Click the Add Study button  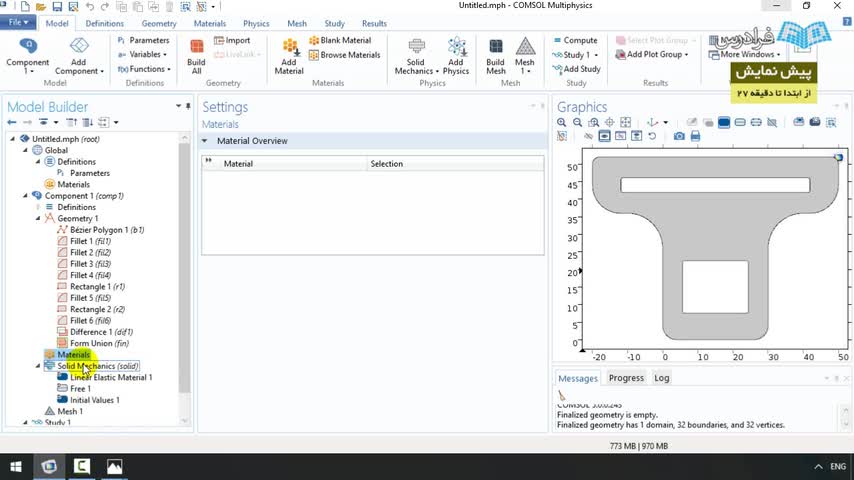pyautogui.click(x=576, y=69)
